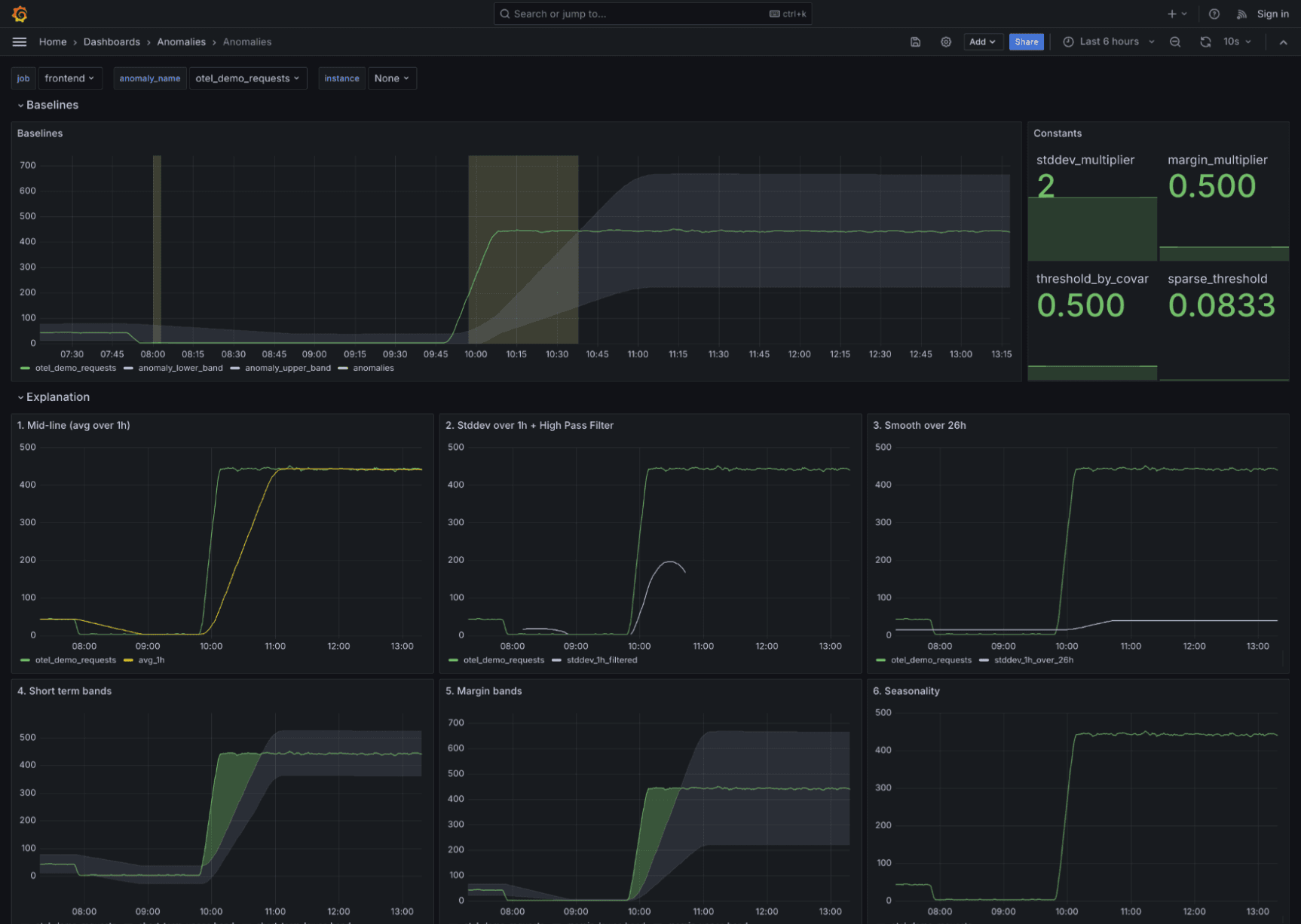Open the help question mark icon

[1214, 13]
